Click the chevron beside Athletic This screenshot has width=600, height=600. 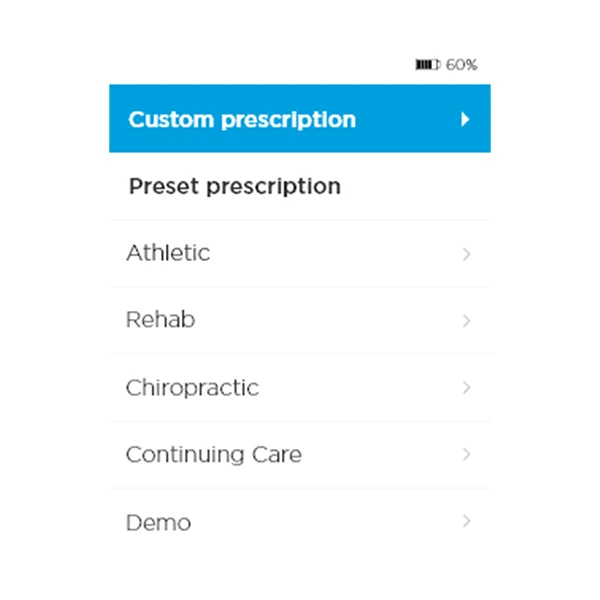(466, 254)
